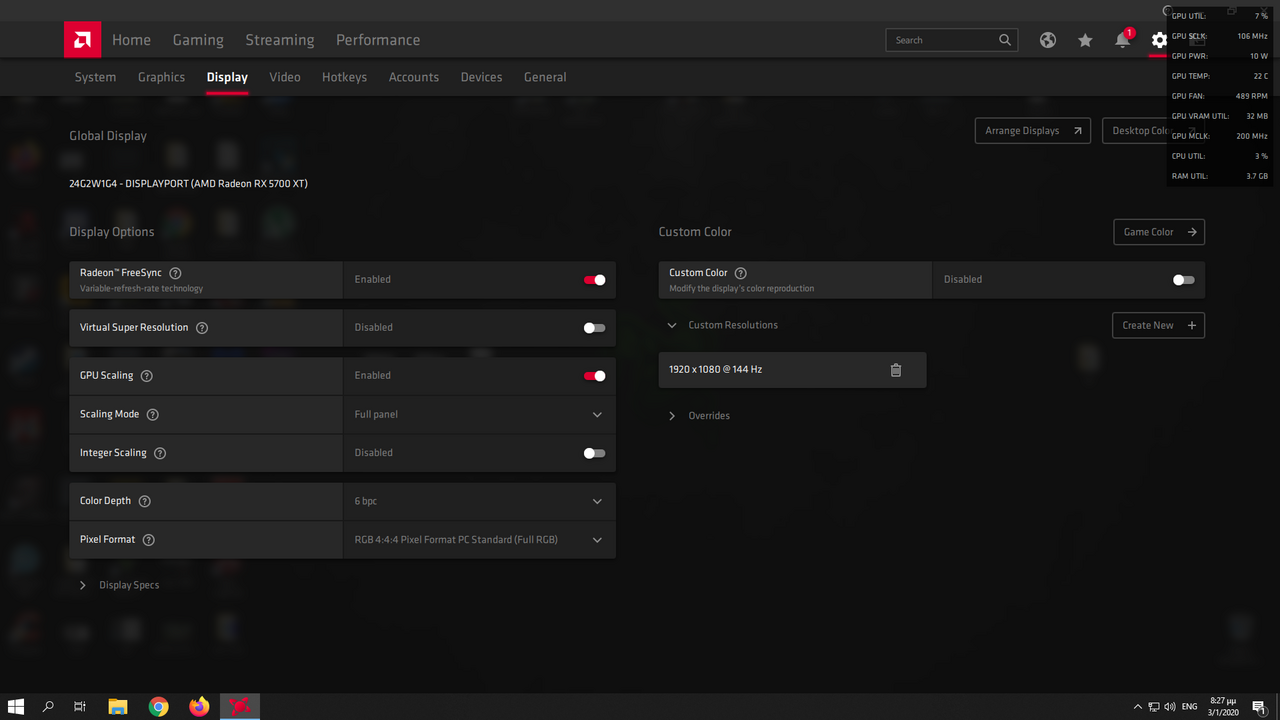Open Gaming tab
The height and width of the screenshot is (720, 1280).
[198, 40]
